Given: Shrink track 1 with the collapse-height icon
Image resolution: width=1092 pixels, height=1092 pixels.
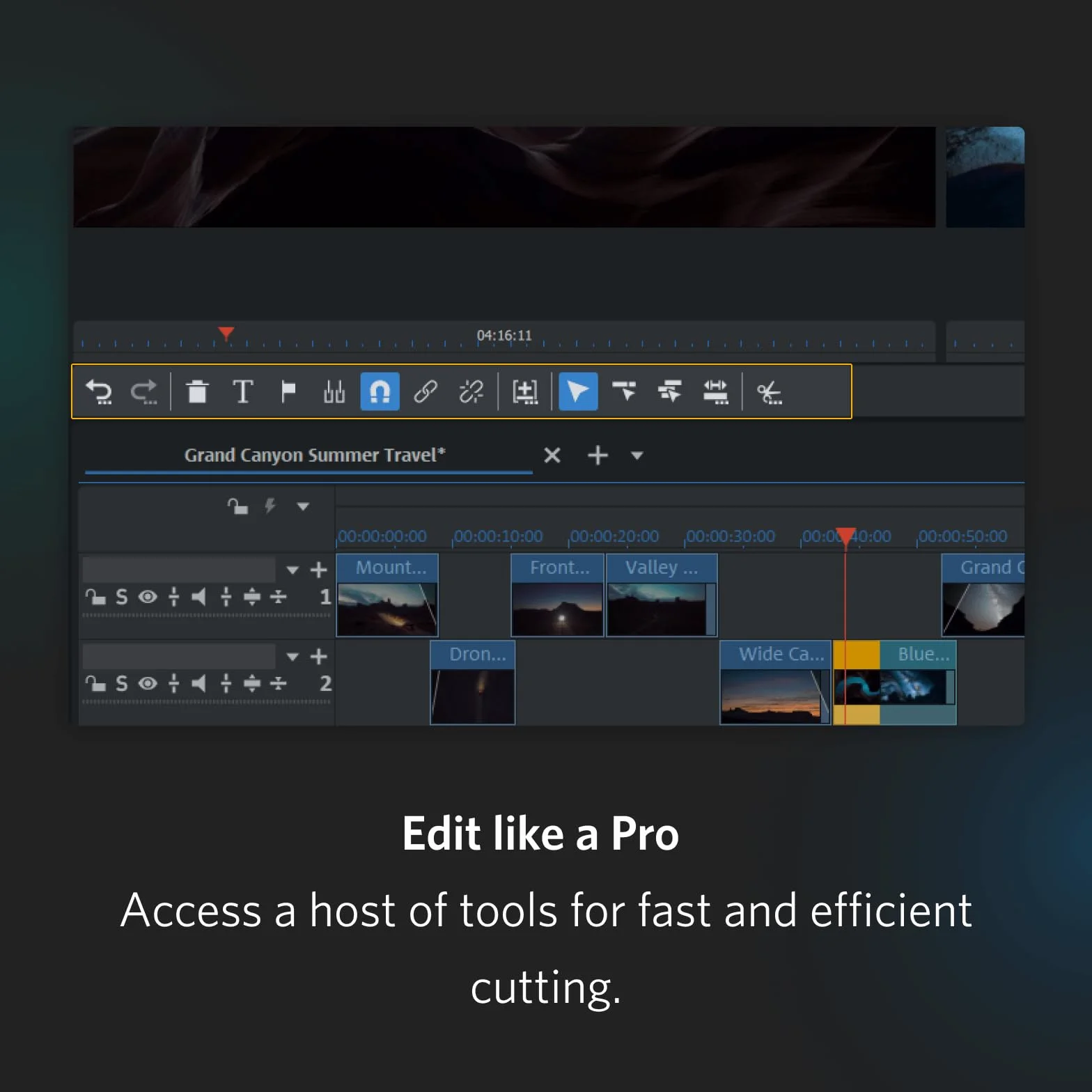Looking at the screenshot, I should click(278, 597).
